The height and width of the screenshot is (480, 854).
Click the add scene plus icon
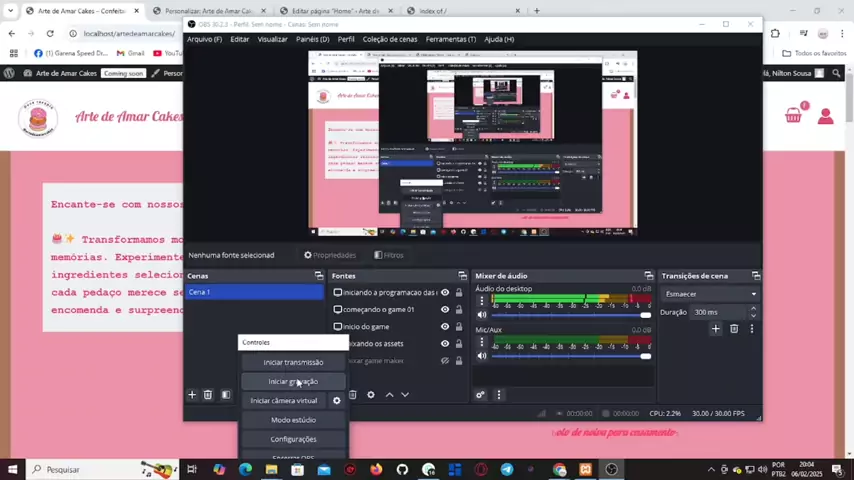192,395
